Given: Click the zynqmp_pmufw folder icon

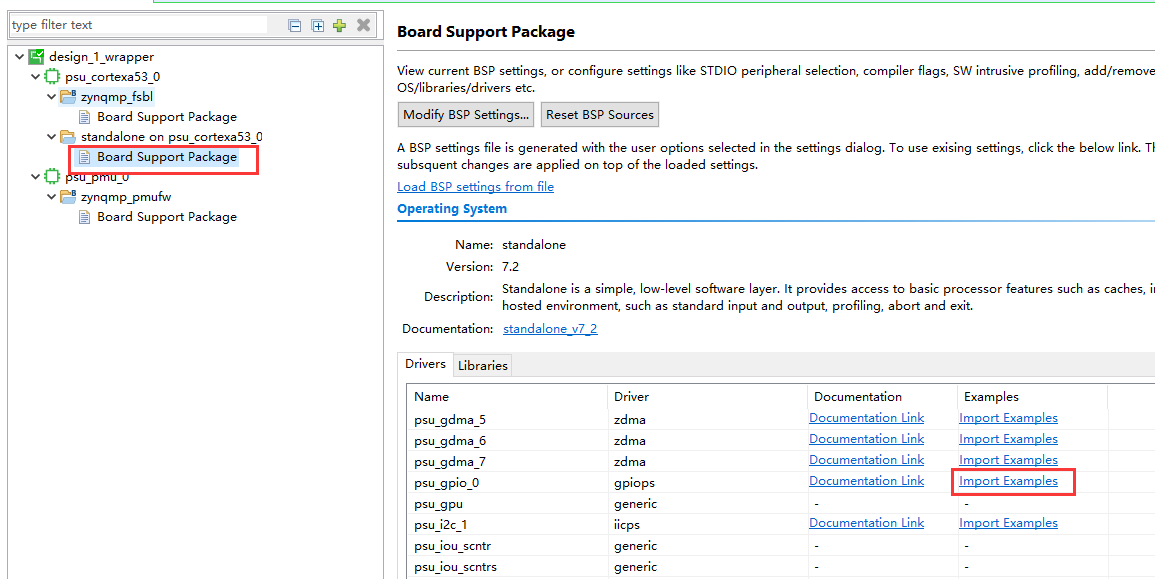Looking at the screenshot, I should click(x=68, y=197).
